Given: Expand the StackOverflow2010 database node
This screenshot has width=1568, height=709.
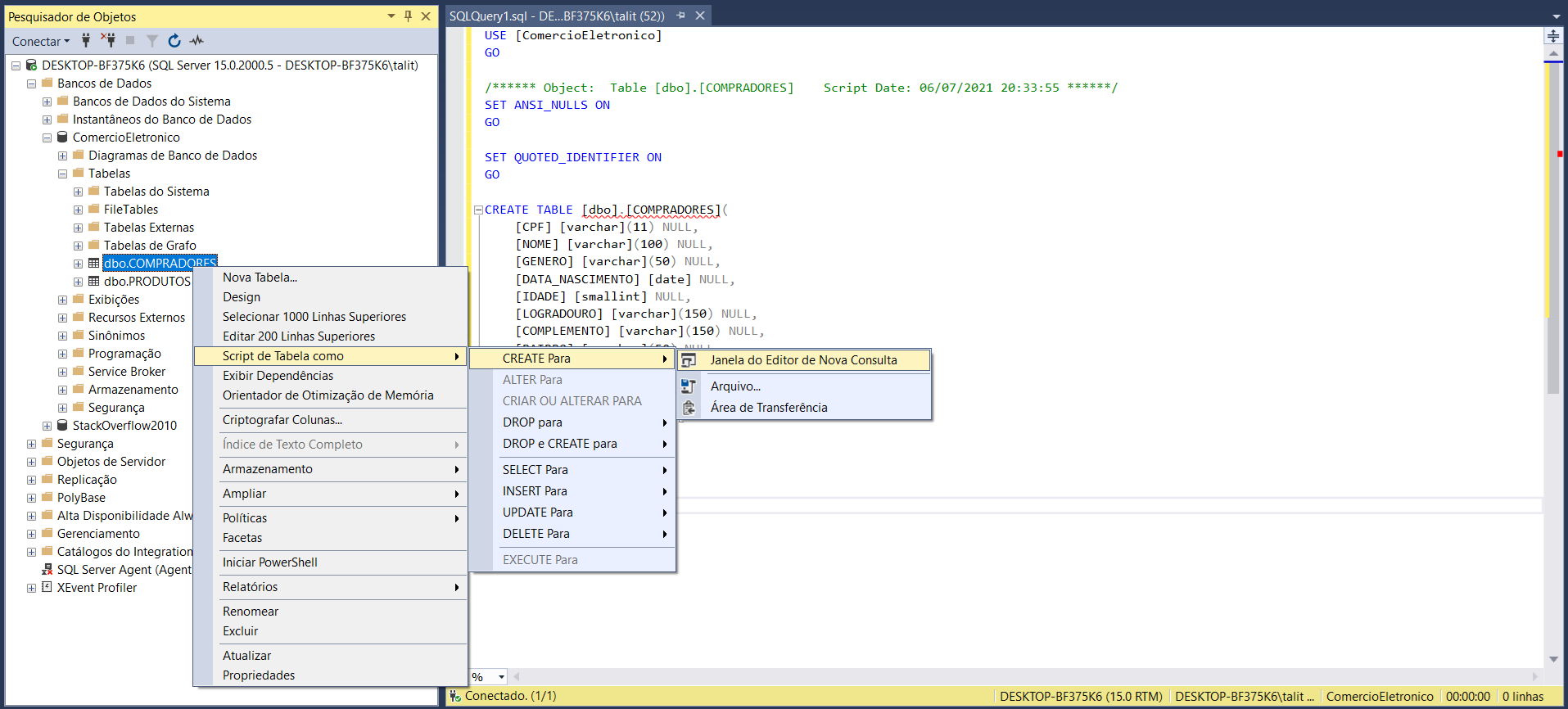Looking at the screenshot, I should (47, 426).
